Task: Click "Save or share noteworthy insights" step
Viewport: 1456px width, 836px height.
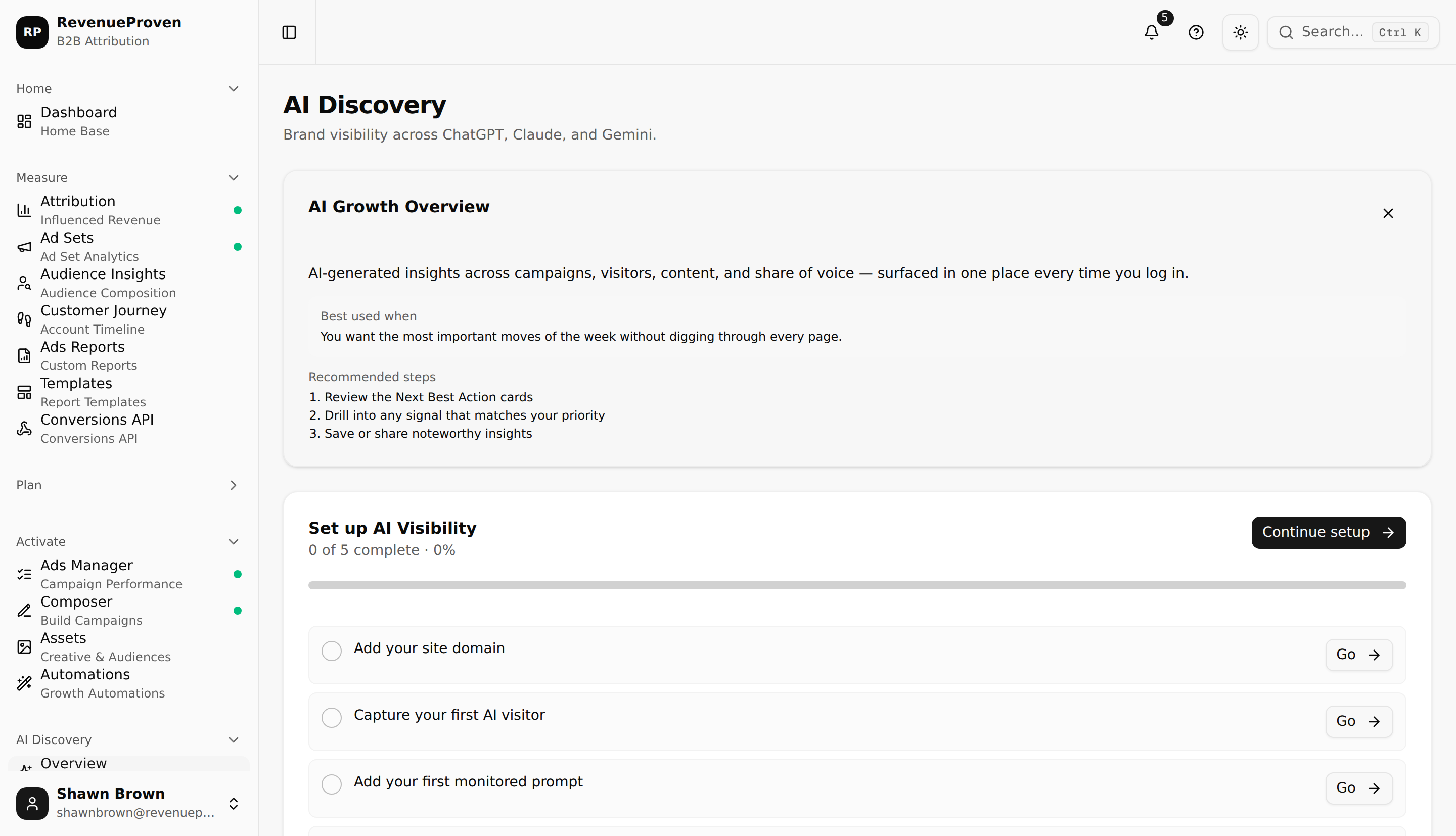Action: (428, 434)
